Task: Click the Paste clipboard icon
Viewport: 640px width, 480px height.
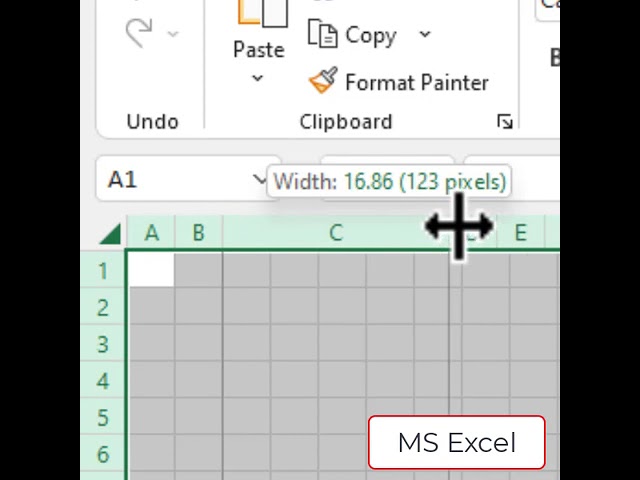Action: tap(262, 13)
